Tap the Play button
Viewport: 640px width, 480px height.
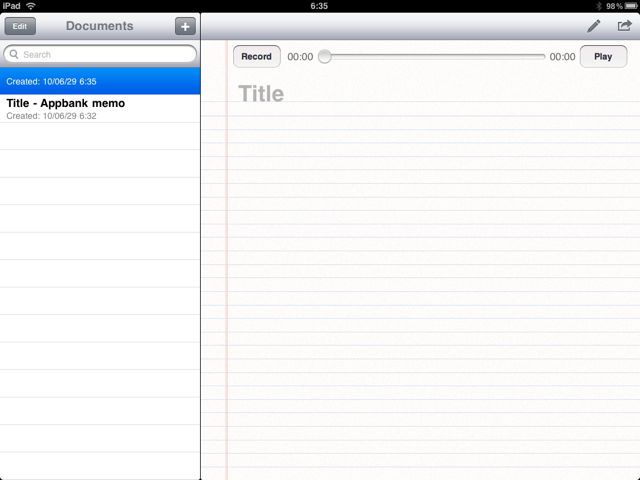603,56
